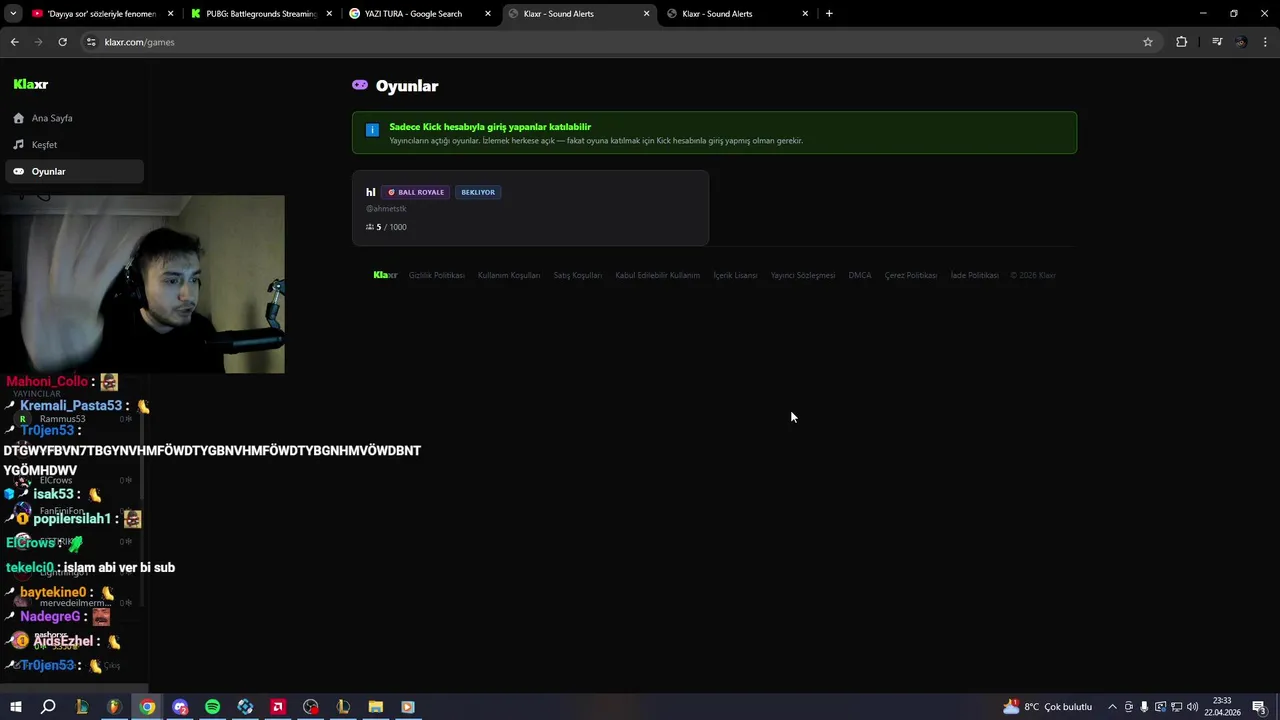Image resolution: width=1280 pixels, height=720 pixels.
Task: Bookmark this page with the star icon
Action: click(1148, 42)
